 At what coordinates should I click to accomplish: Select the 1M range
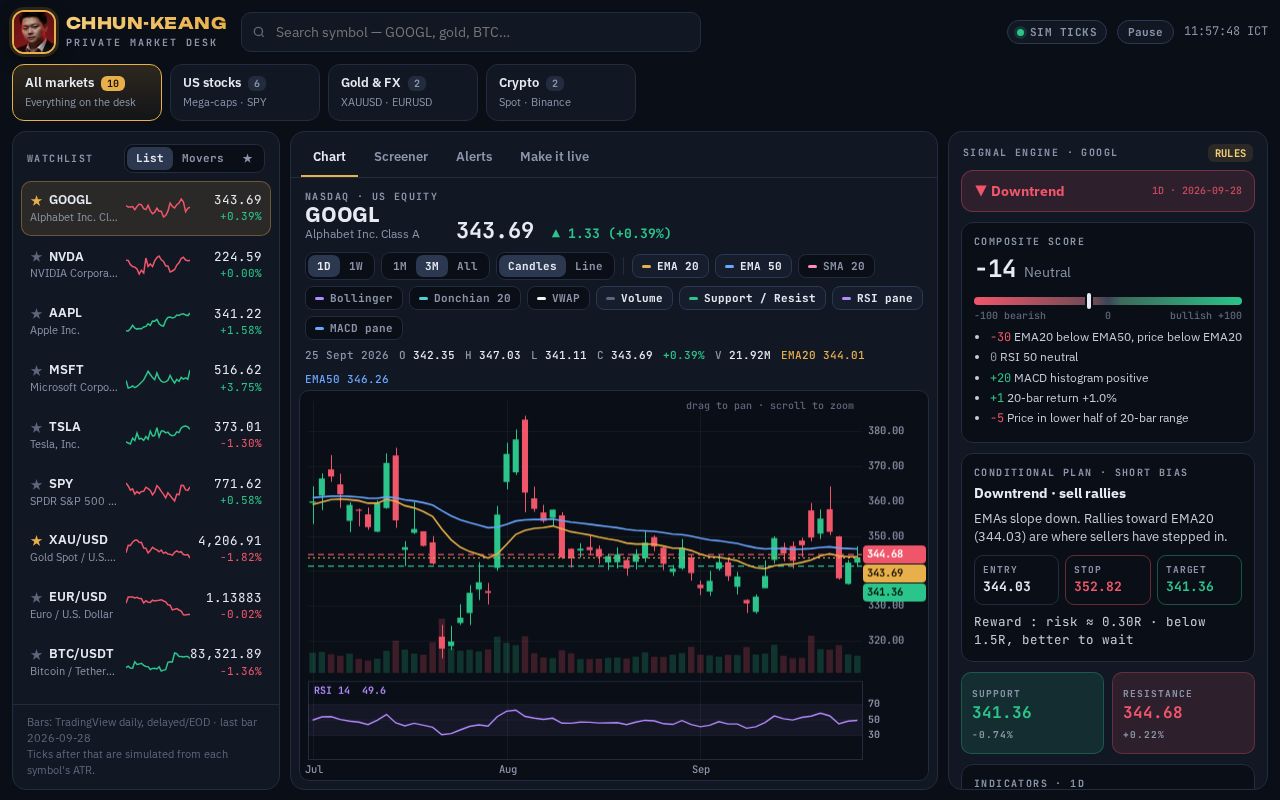click(400, 266)
